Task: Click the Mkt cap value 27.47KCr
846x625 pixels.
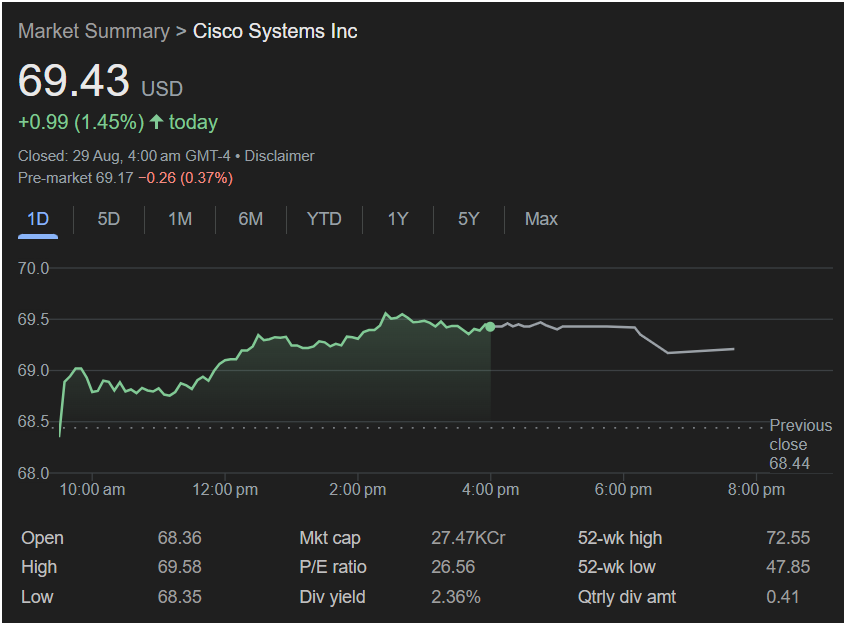Action: click(x=468, y=538)
